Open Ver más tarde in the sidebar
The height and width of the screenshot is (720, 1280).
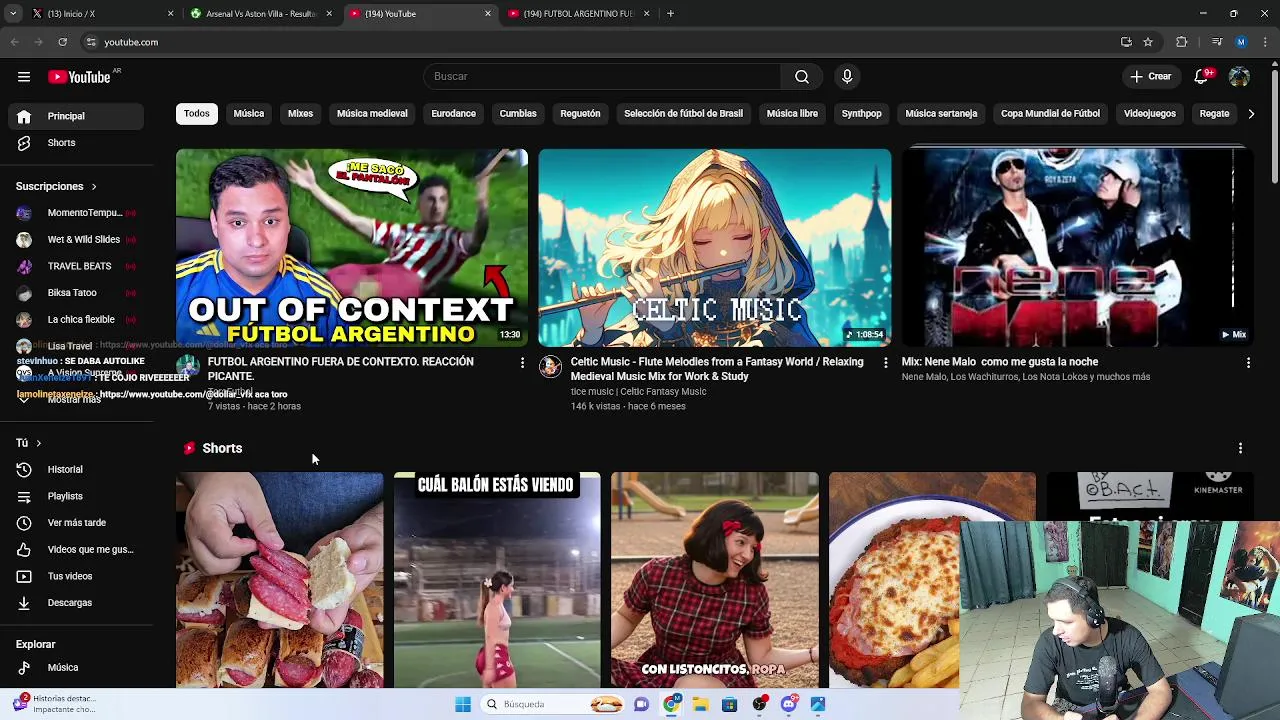76,523
